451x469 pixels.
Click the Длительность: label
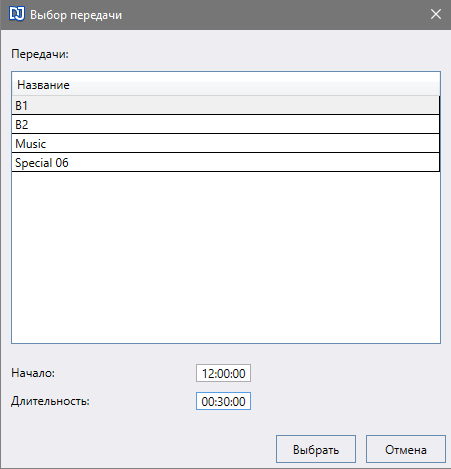(50, 401)
